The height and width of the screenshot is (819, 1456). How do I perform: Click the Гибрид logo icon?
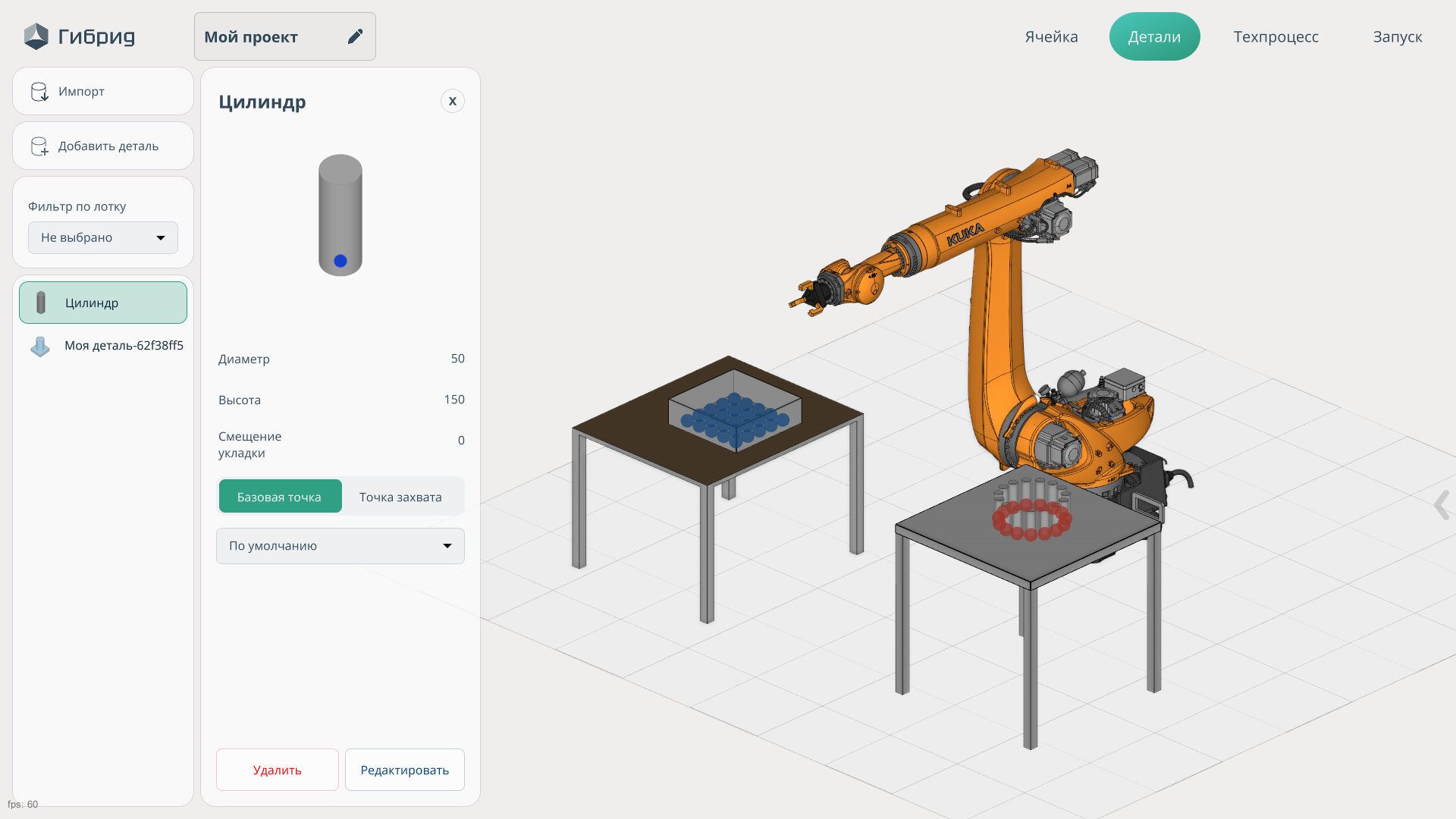(x=36, y=36)
